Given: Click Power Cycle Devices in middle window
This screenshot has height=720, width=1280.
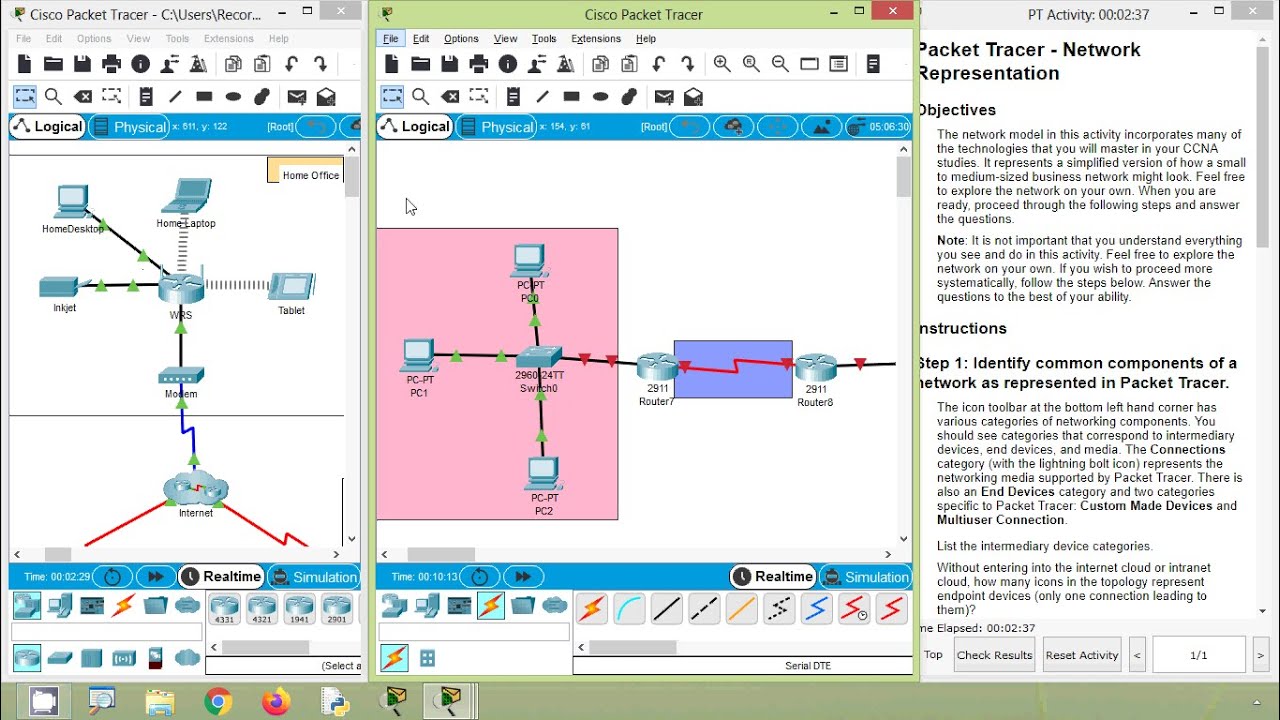Looking at the screenshot, I should tap(480, 577).
